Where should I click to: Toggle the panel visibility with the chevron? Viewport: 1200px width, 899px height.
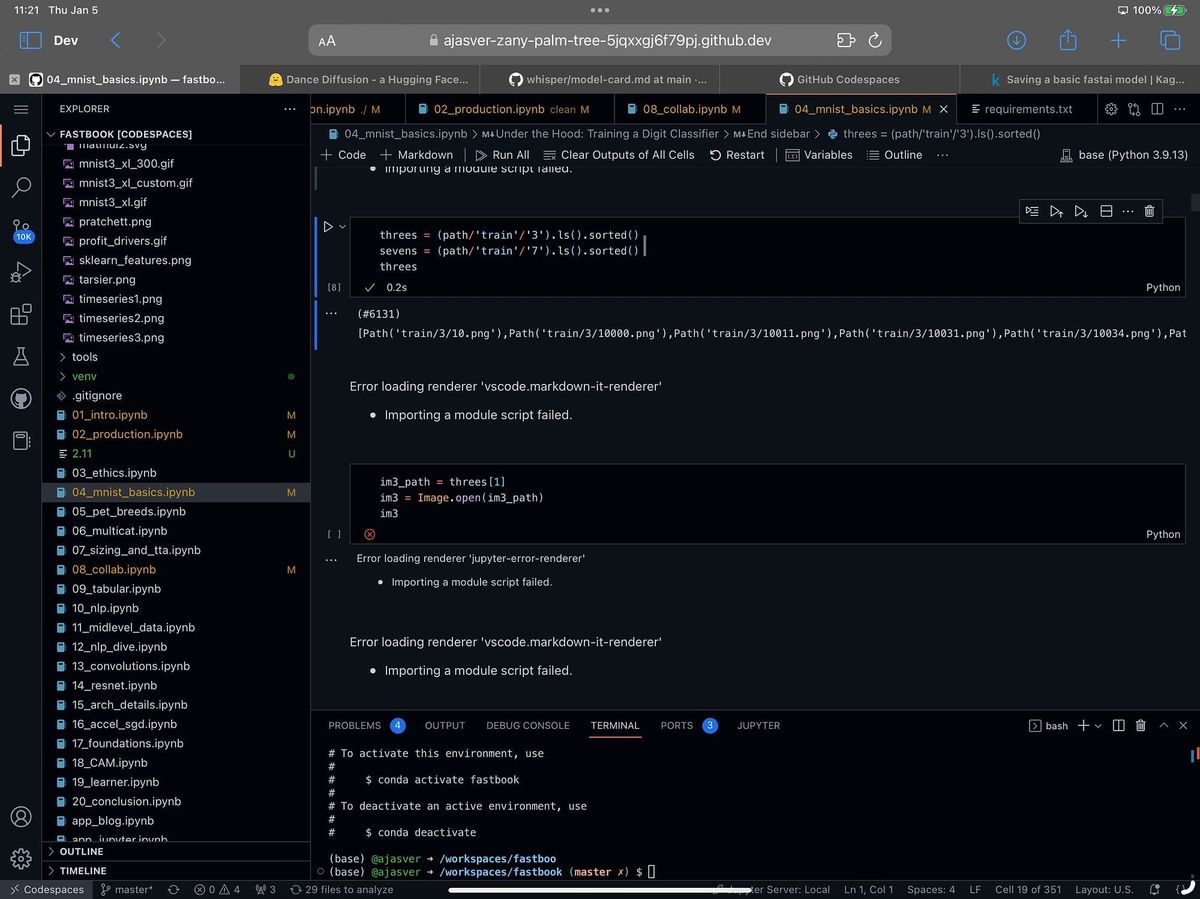(1163, 725)
